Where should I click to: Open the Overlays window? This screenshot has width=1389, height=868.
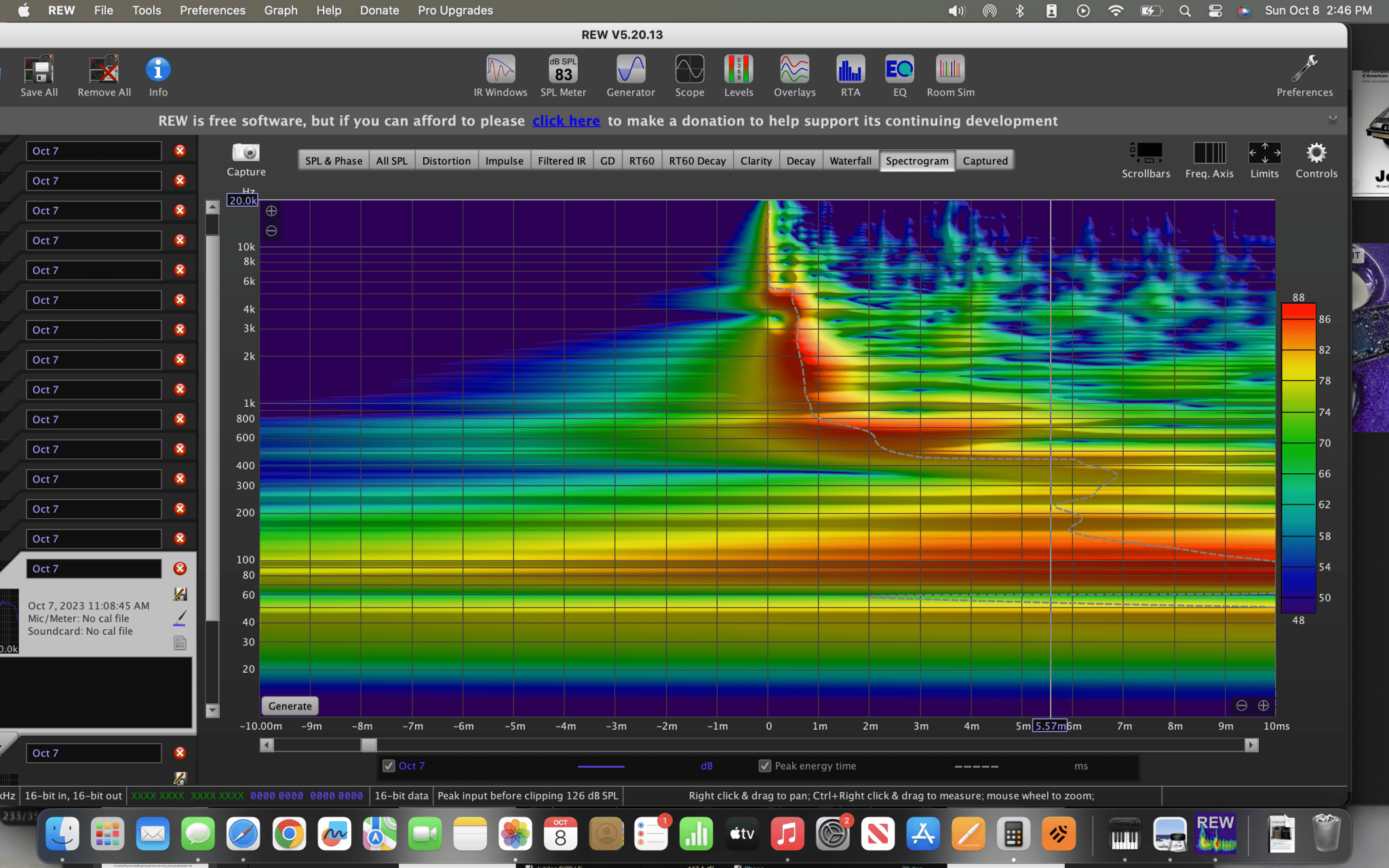[x=795, y=75]
